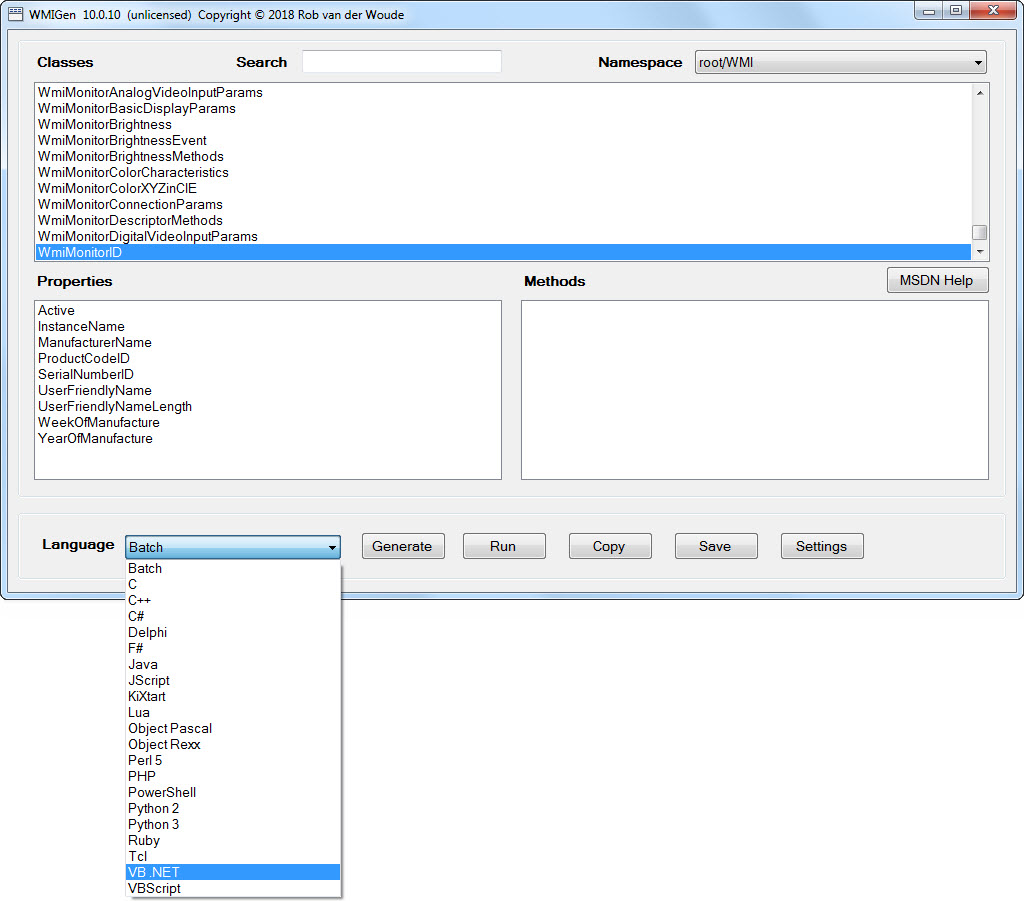Click the WMIGen app icon in title bar
Screen dimensions: 1024x901
click(16, 15)
